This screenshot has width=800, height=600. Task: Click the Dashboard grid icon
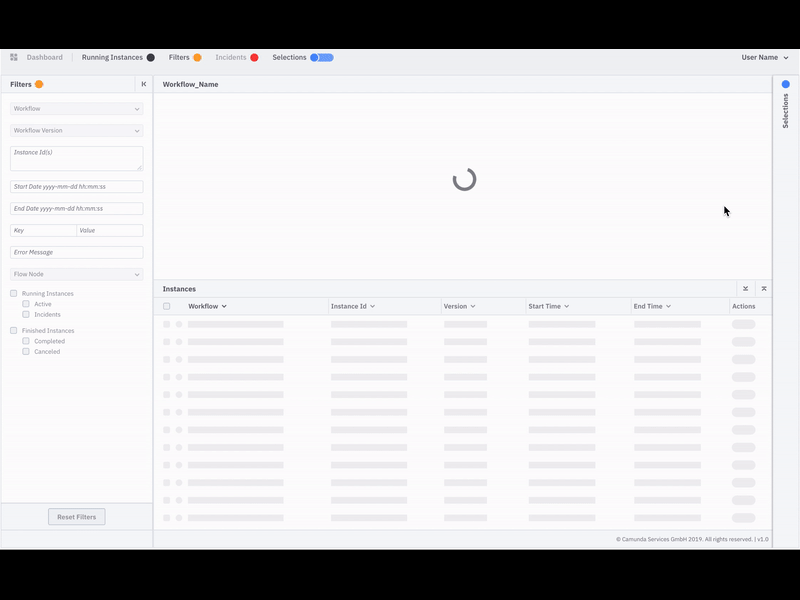pos(14,57)
